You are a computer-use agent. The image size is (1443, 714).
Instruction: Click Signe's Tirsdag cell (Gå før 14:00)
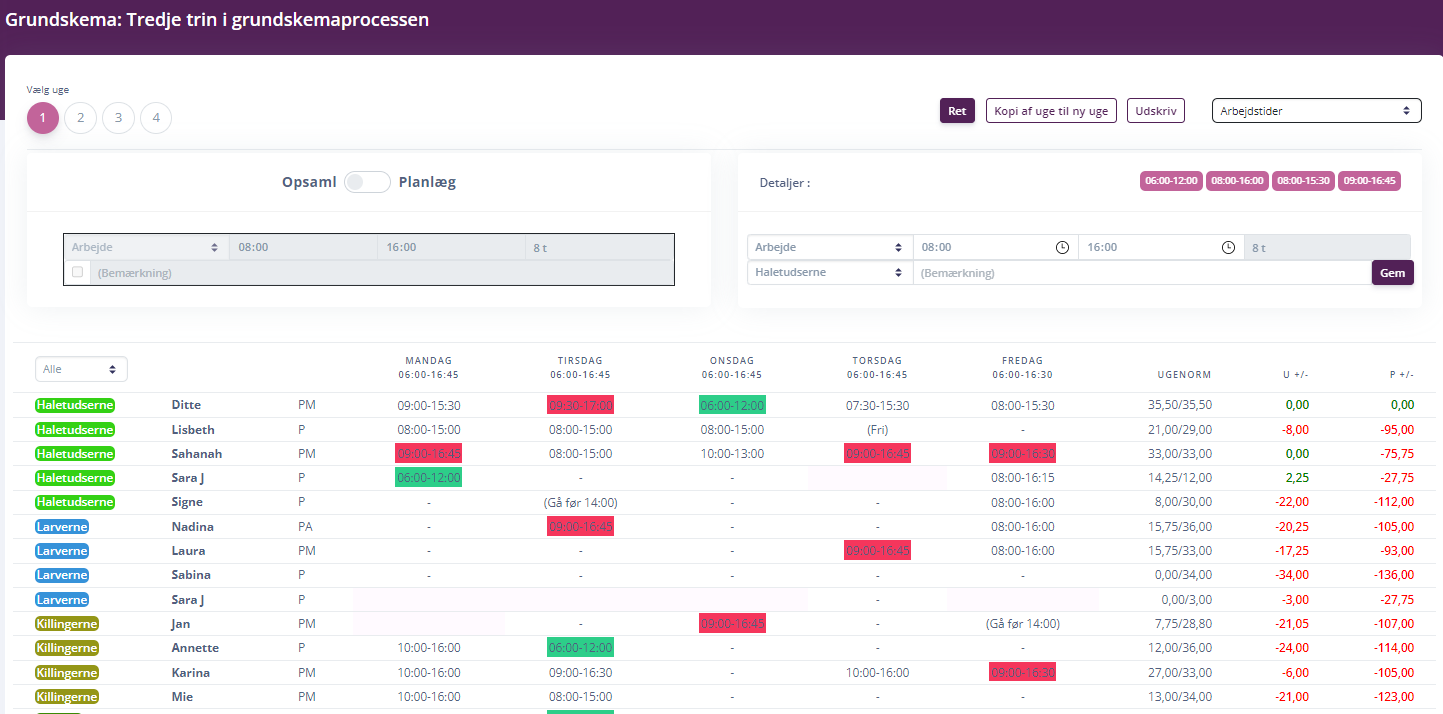tap(580, 502)
